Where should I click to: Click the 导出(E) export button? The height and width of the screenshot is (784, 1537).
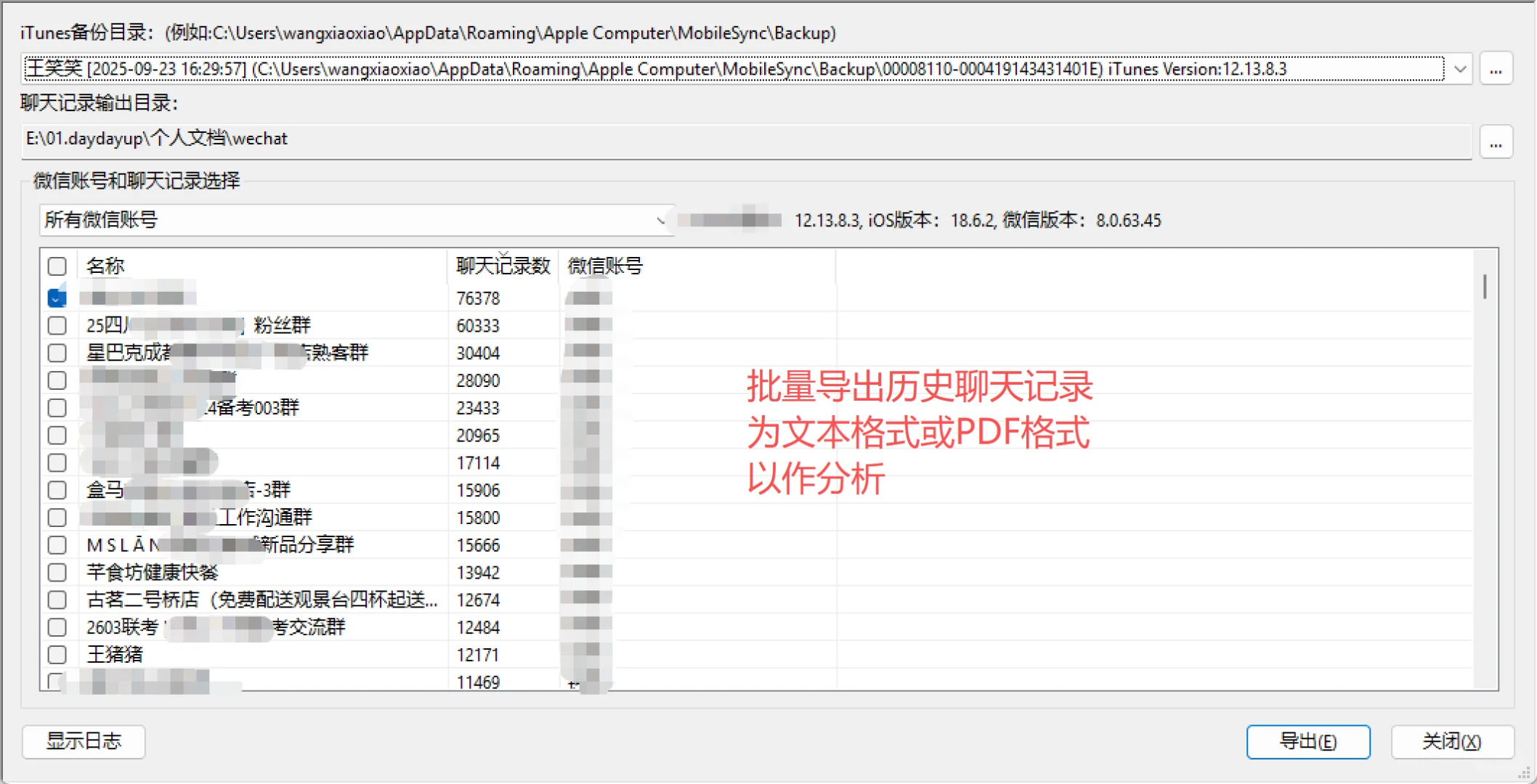pyautogui.click(x=1308, y=741)
